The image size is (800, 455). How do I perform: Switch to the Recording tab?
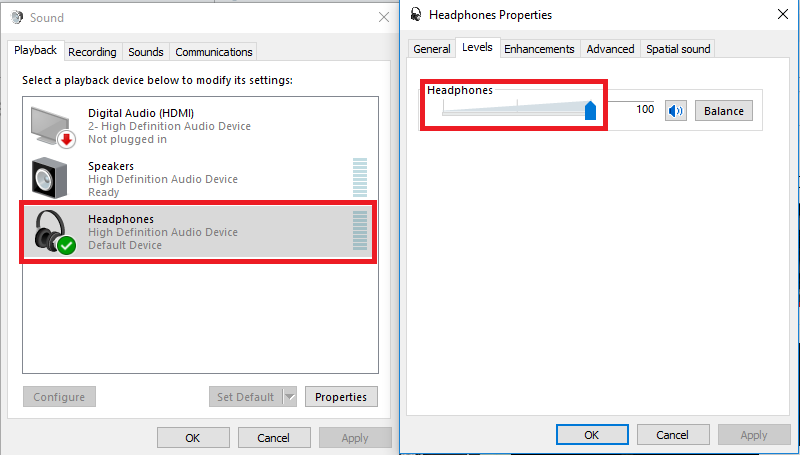93,52
